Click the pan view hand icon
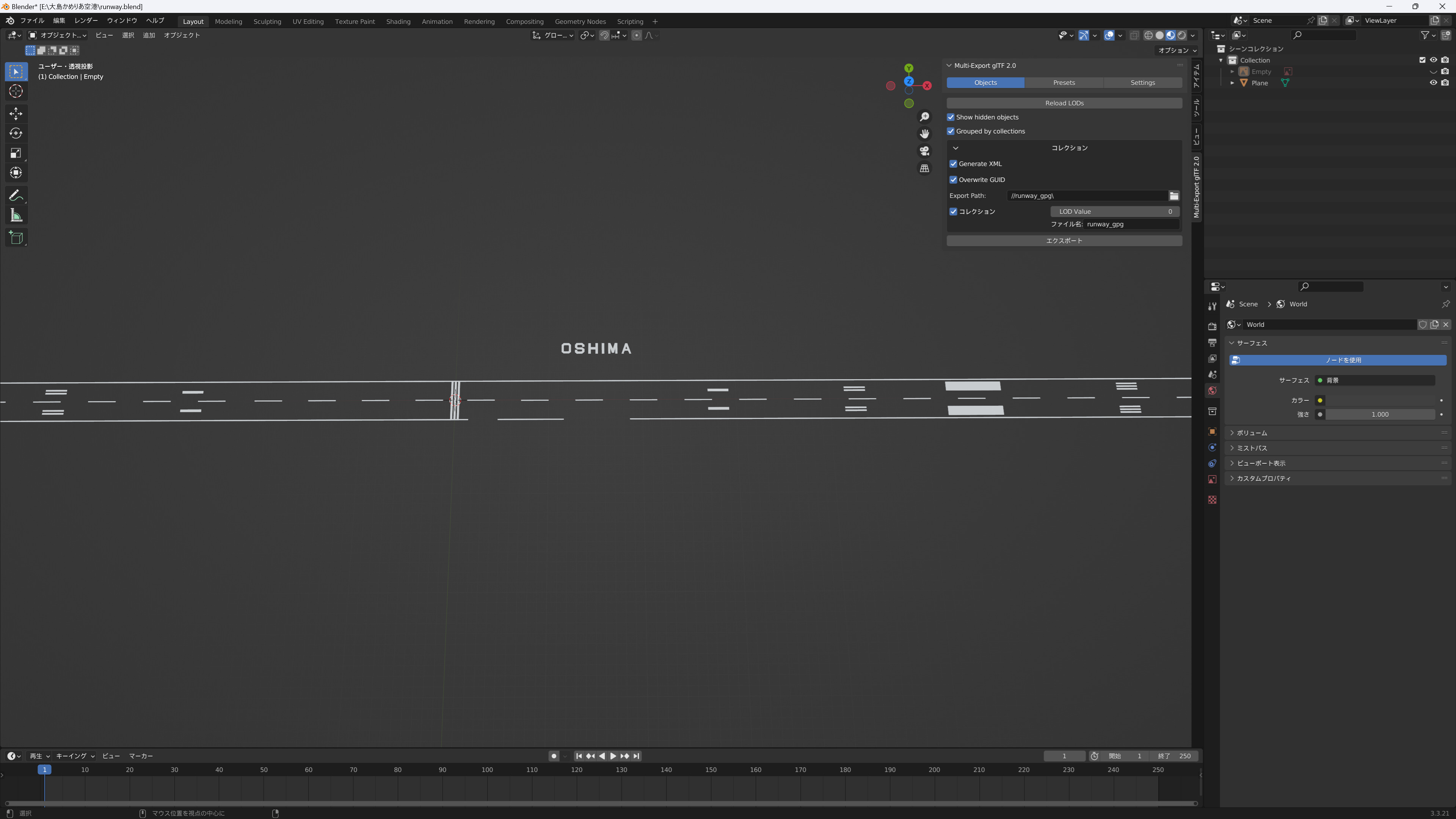The height and width of the screenshot is (819, 1456). tap(925, 134)
